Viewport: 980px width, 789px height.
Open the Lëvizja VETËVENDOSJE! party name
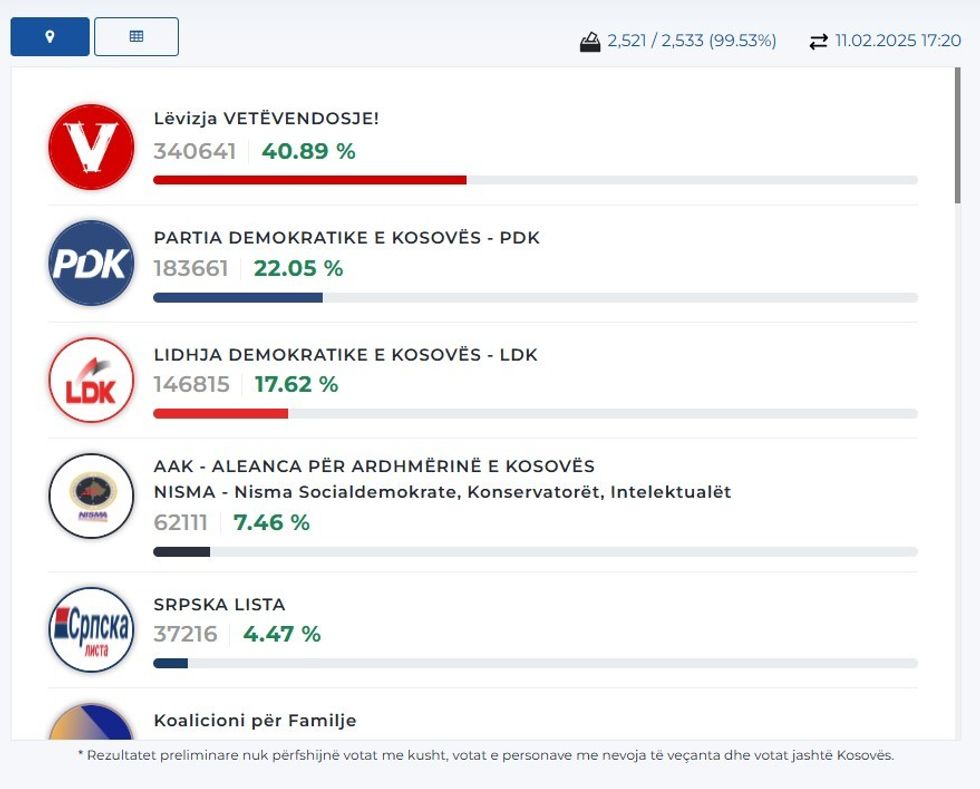[266, 118]
